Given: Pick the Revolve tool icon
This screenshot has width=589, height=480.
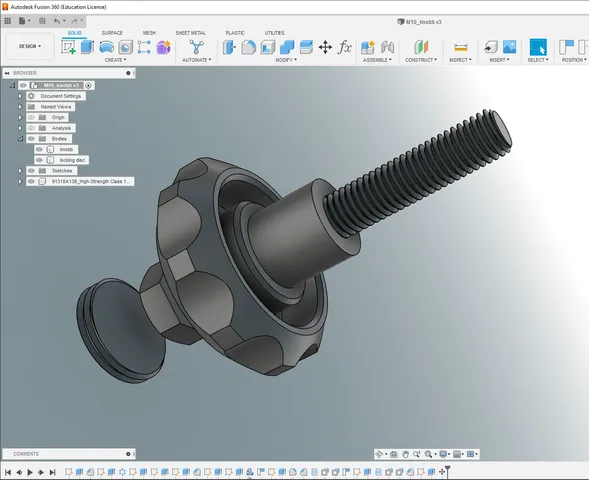Looking at the screenshot, I should (107, 47).
